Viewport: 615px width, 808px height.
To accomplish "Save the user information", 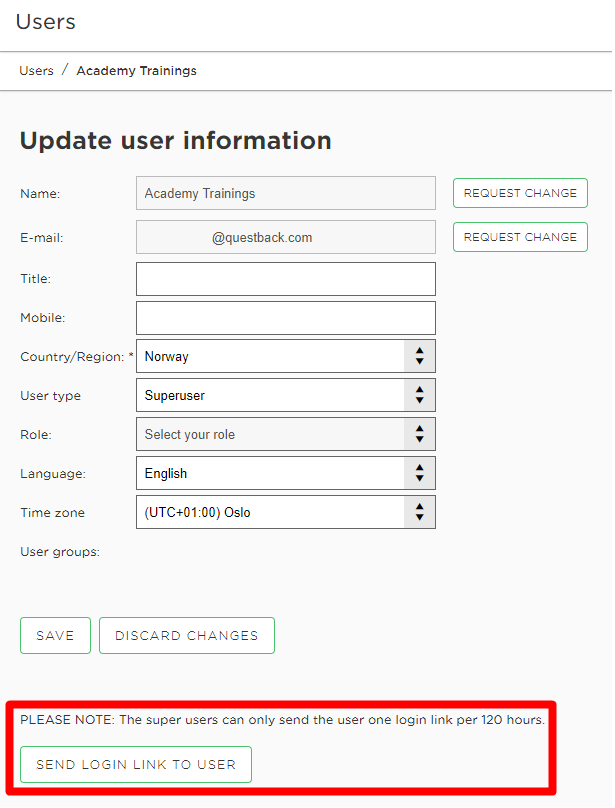I will pos(55,635).
